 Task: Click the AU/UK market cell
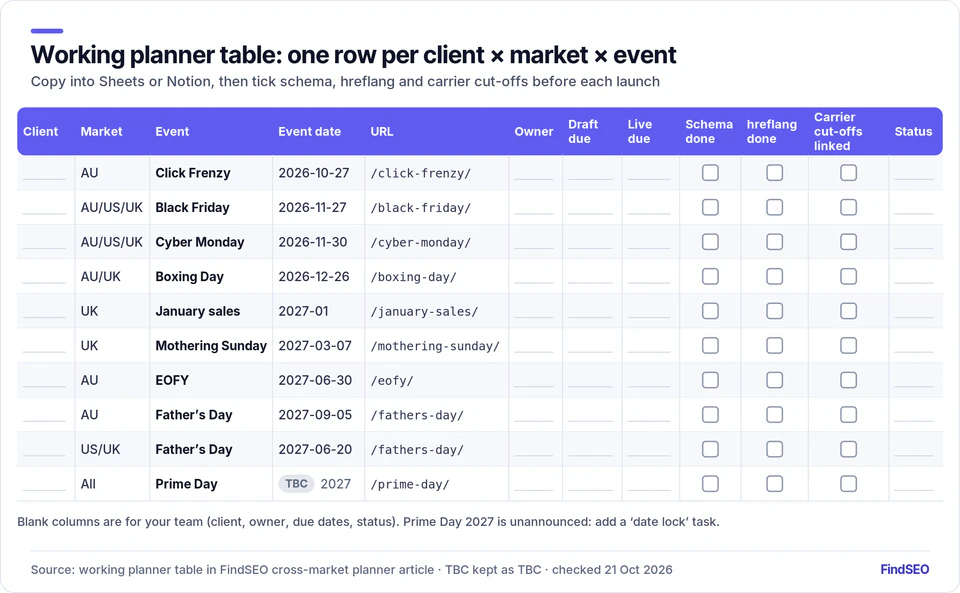point(101,277)
